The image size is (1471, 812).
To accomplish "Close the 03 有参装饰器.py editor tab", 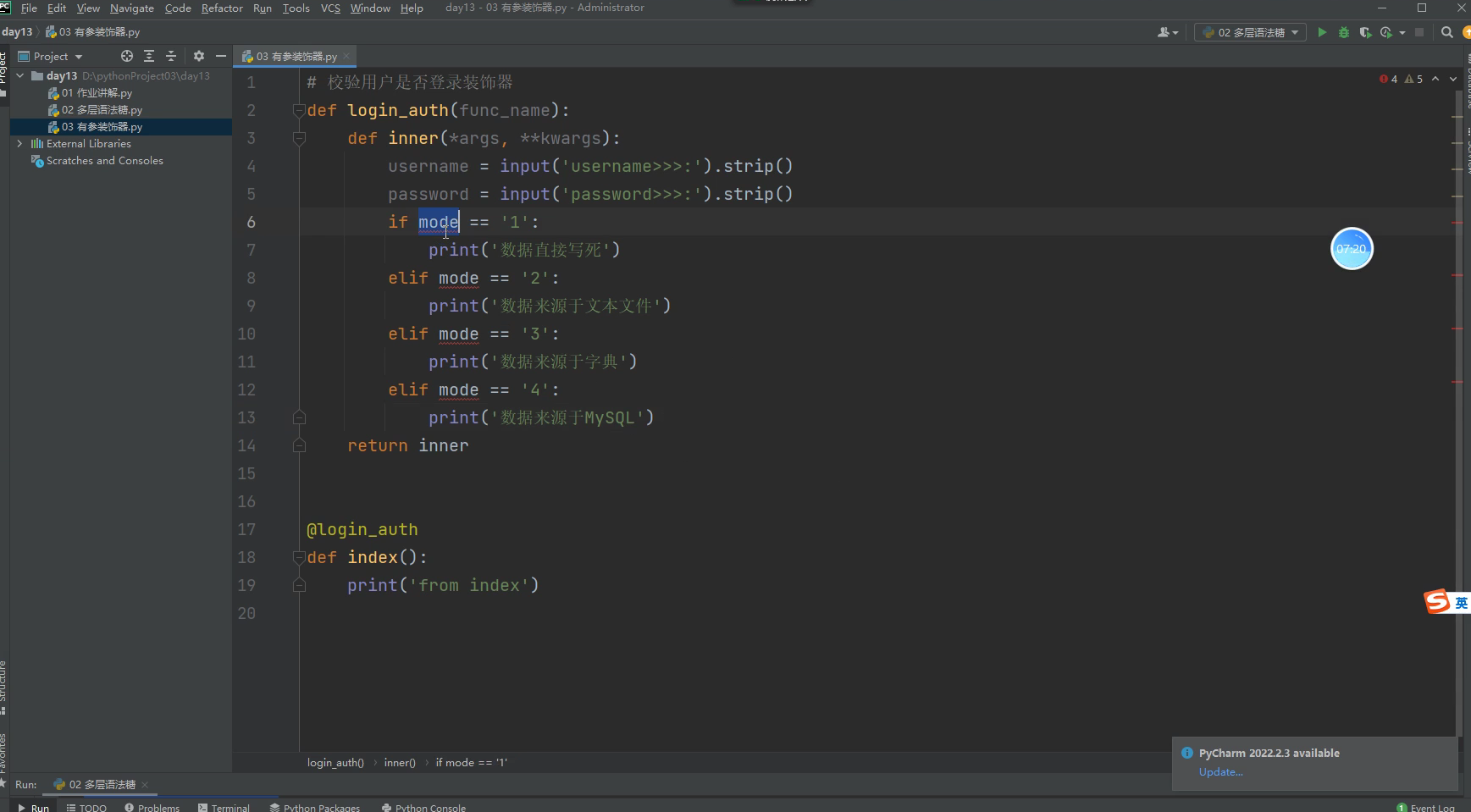I will click(x=346, y=56).
